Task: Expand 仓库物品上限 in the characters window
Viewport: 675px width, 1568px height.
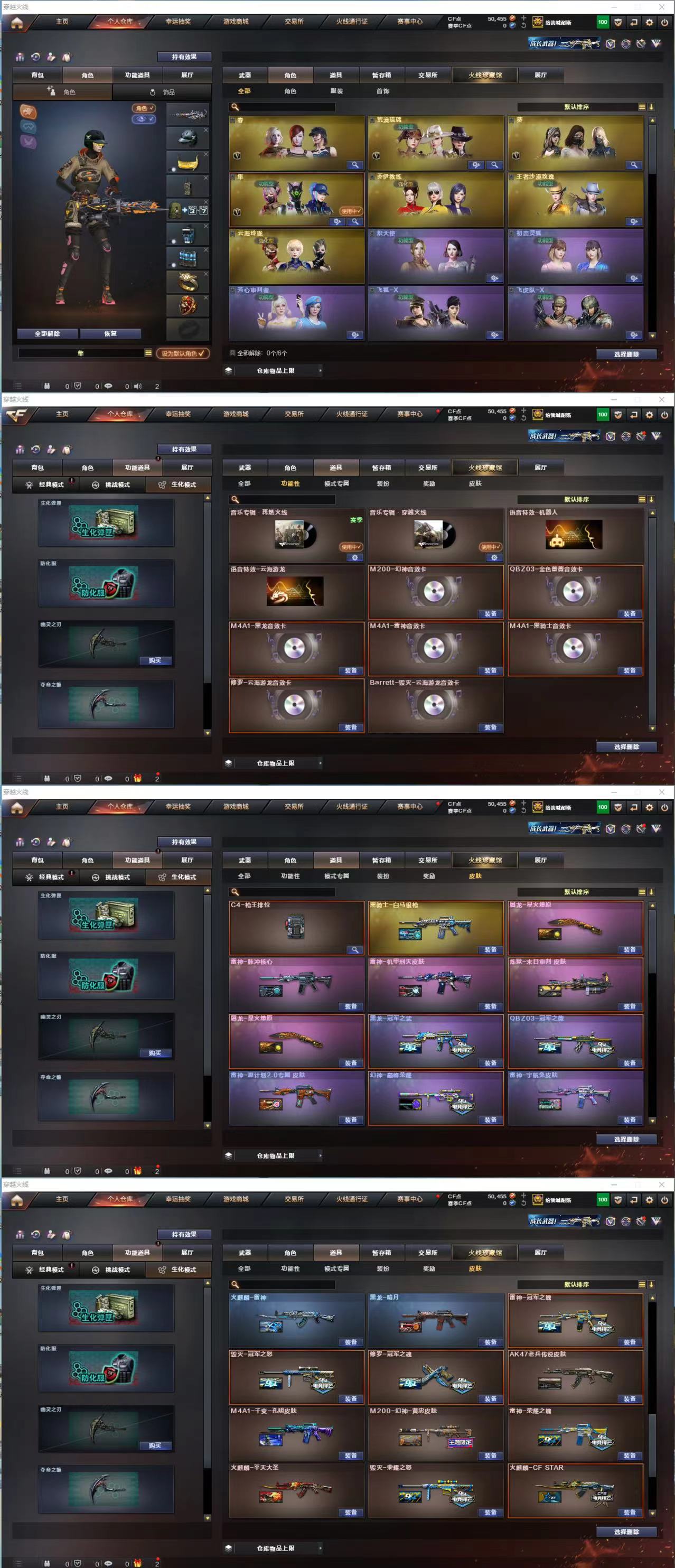Action: tap(276, 370)
